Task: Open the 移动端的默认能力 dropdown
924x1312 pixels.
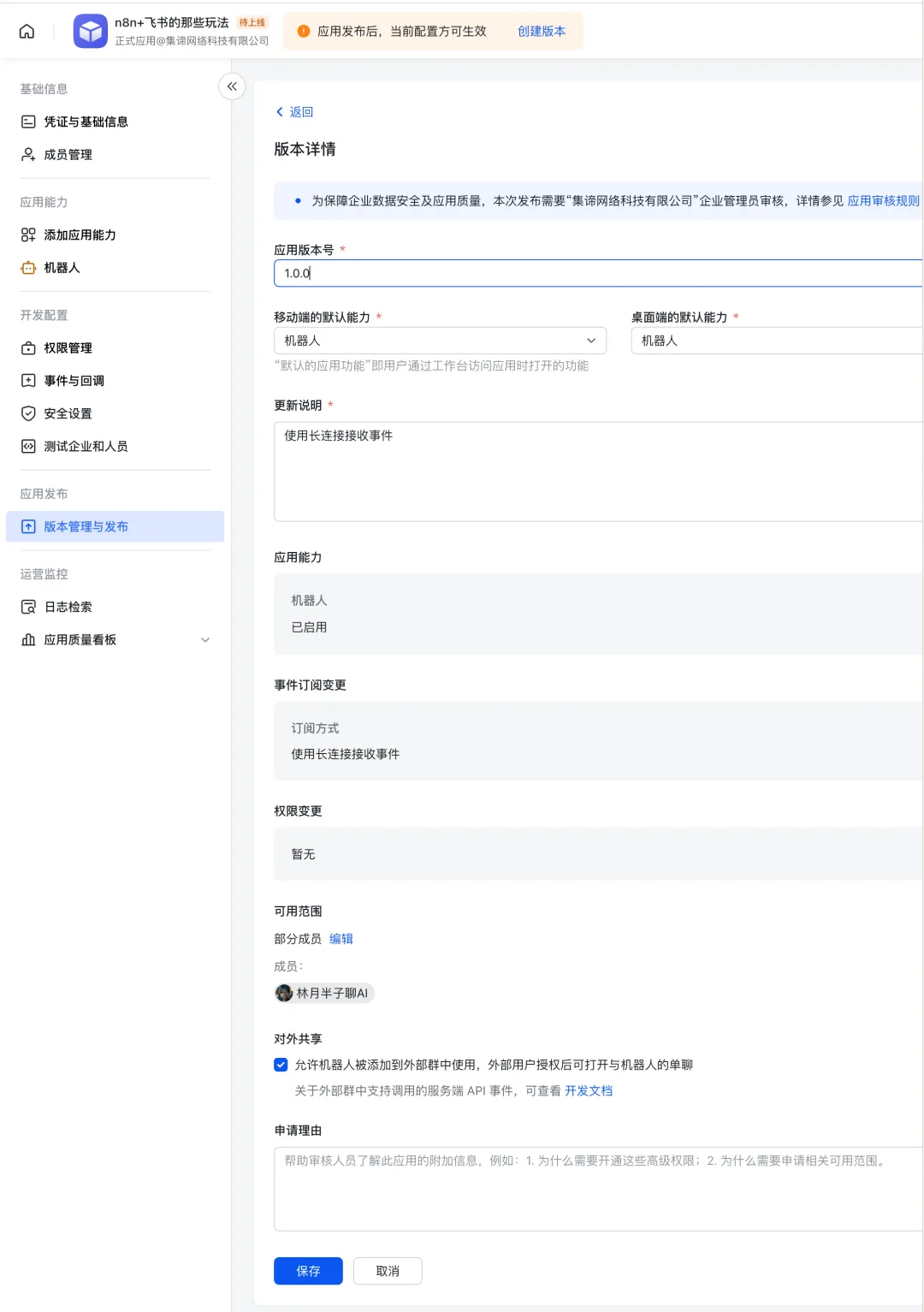Action: click(x=440, y=341)
